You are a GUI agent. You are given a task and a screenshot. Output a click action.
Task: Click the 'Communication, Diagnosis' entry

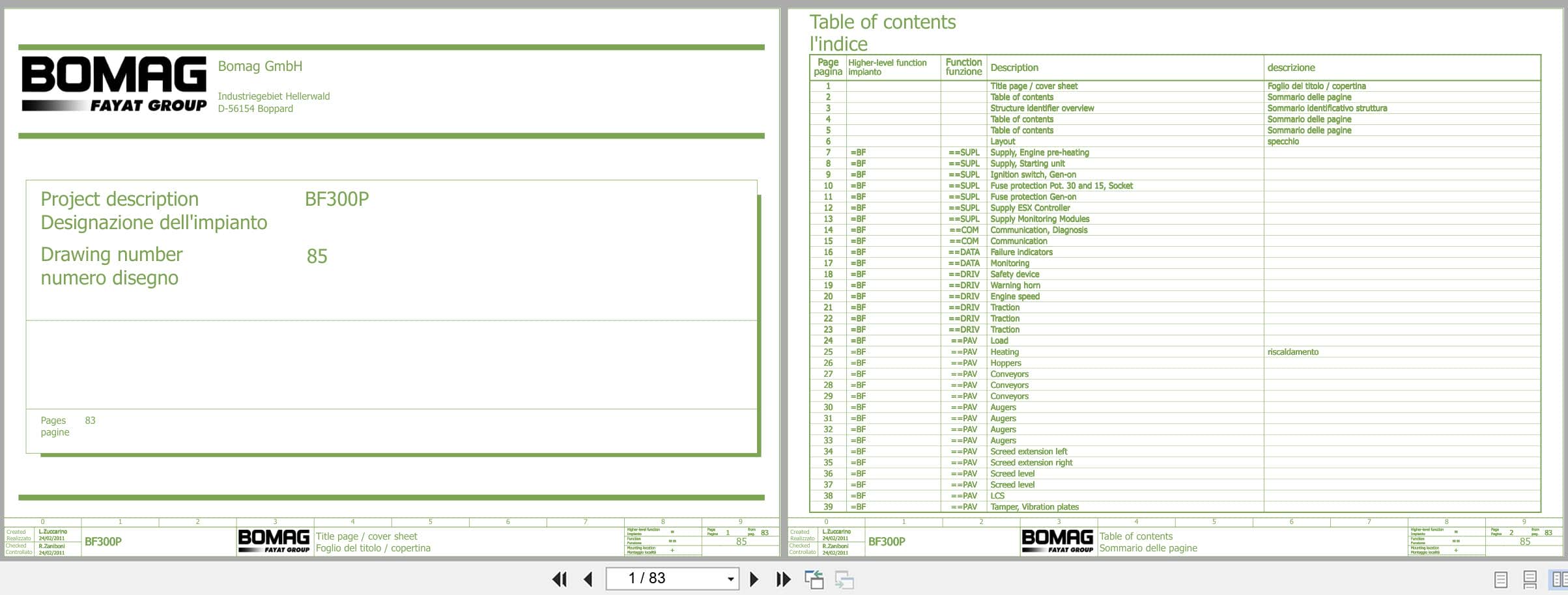point(1038,230)
